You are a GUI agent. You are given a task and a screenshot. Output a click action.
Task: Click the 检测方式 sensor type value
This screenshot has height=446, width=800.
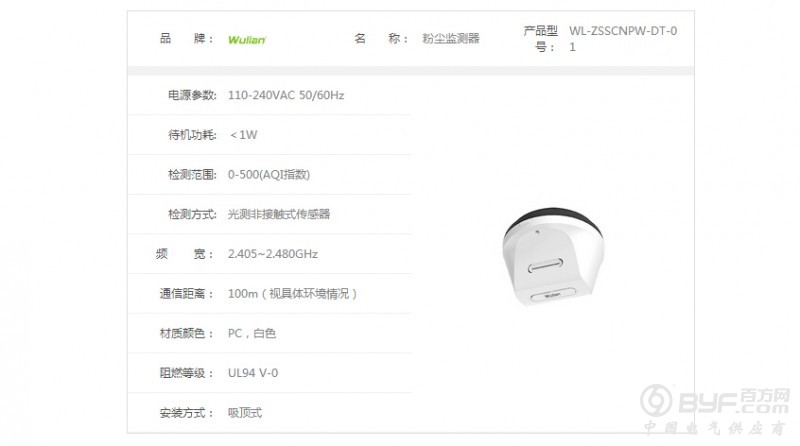279,214
